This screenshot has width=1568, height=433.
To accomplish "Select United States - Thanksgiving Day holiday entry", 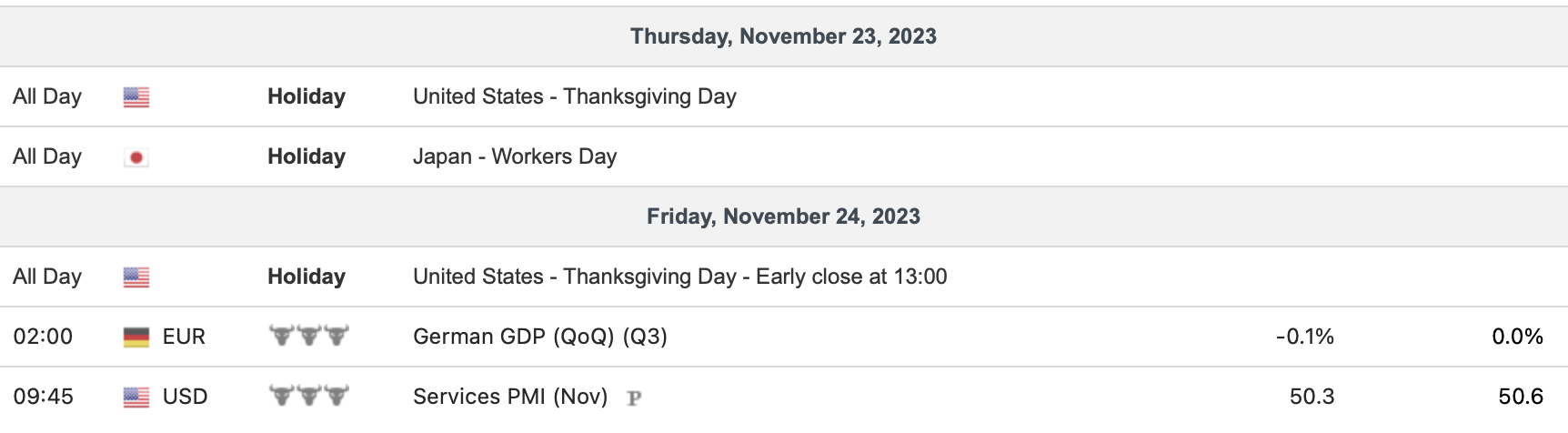I will [574, 96].
